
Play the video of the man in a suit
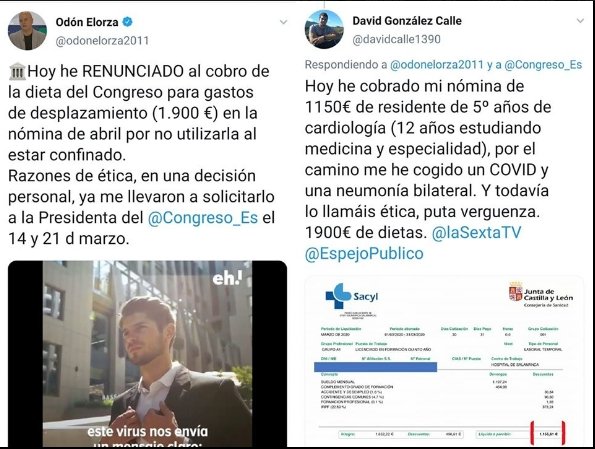point(147,353)
